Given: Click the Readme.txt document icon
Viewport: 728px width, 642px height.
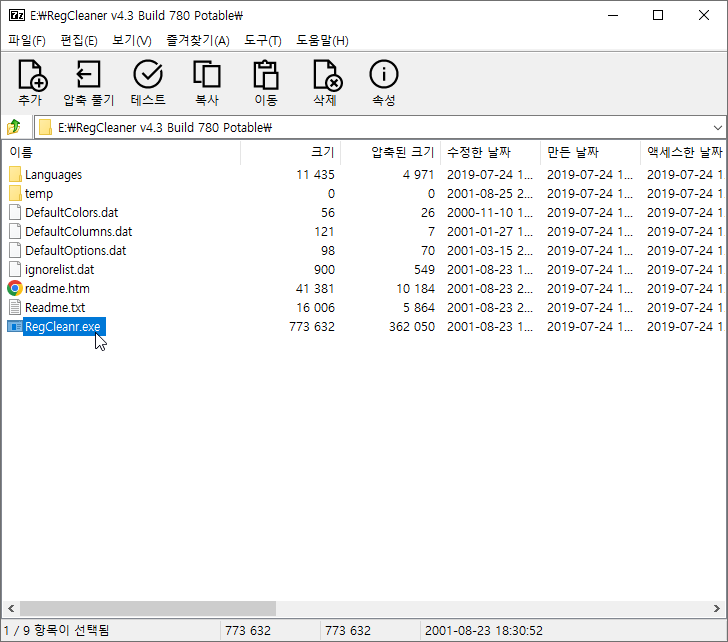Looking at the screenshot, I should click(x=15, y=307).
